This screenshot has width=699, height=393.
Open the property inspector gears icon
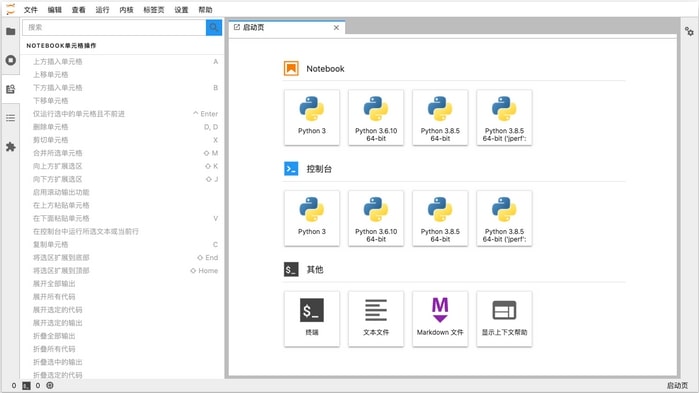(689, 31)
